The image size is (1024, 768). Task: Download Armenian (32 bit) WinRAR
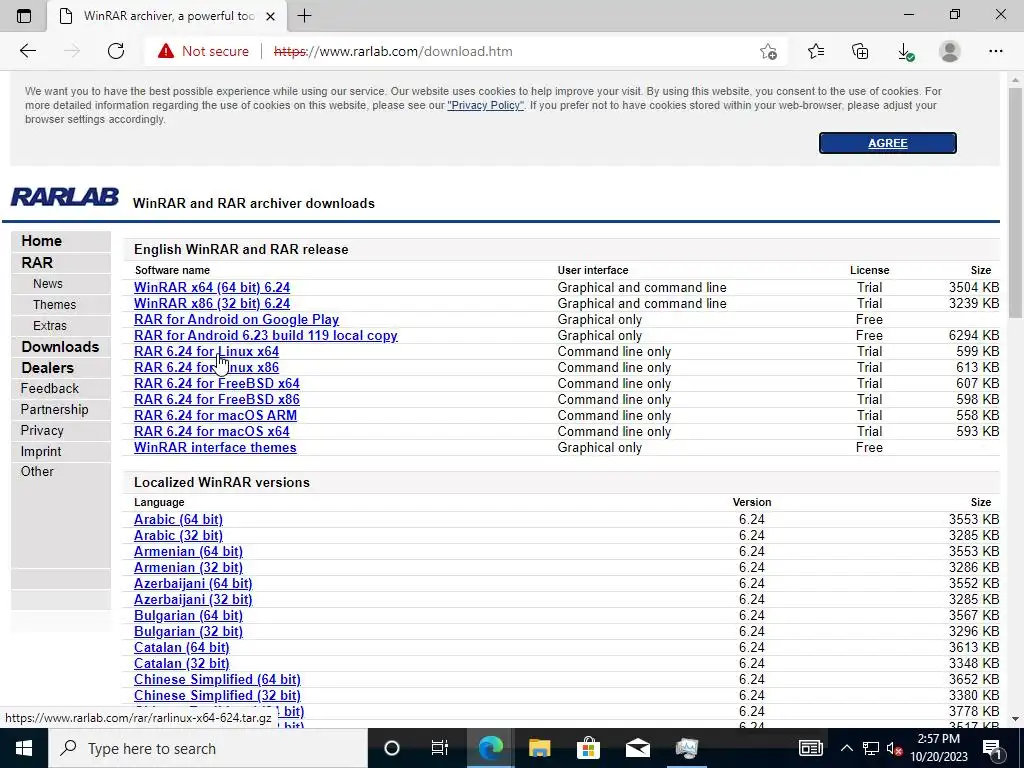click(x=188, y=568)
